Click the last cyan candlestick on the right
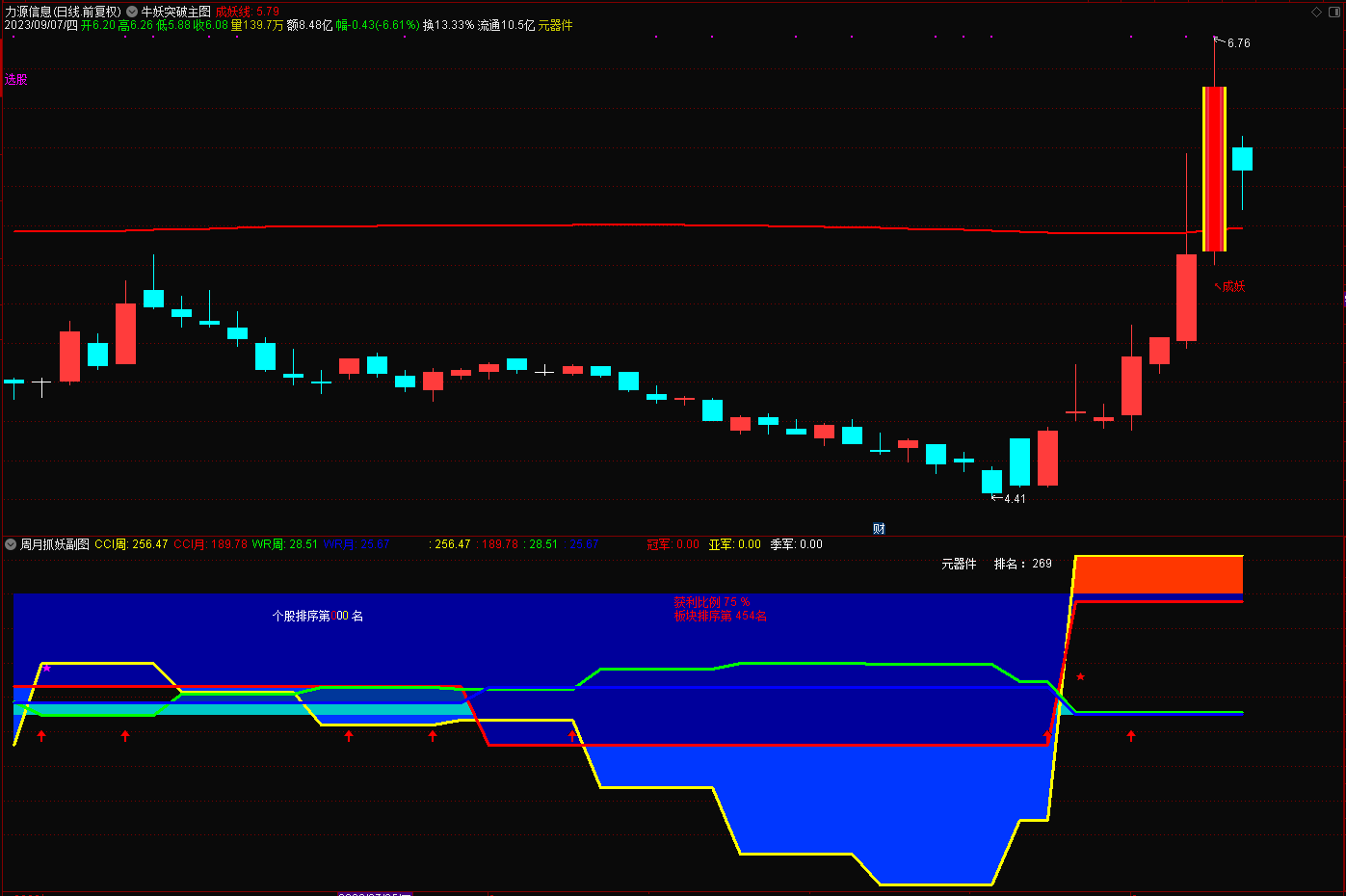1346x896 pixels. pyautogui.click(x=1242, y=159)
